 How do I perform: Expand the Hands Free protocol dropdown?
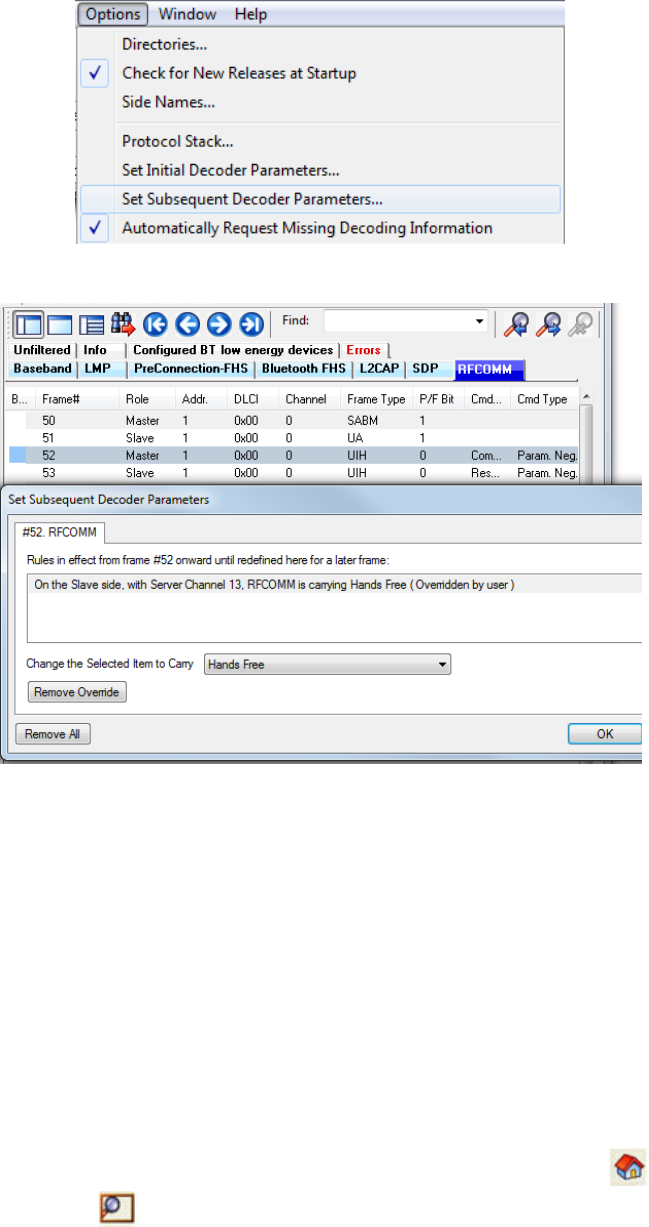click(x=442, y=664)
